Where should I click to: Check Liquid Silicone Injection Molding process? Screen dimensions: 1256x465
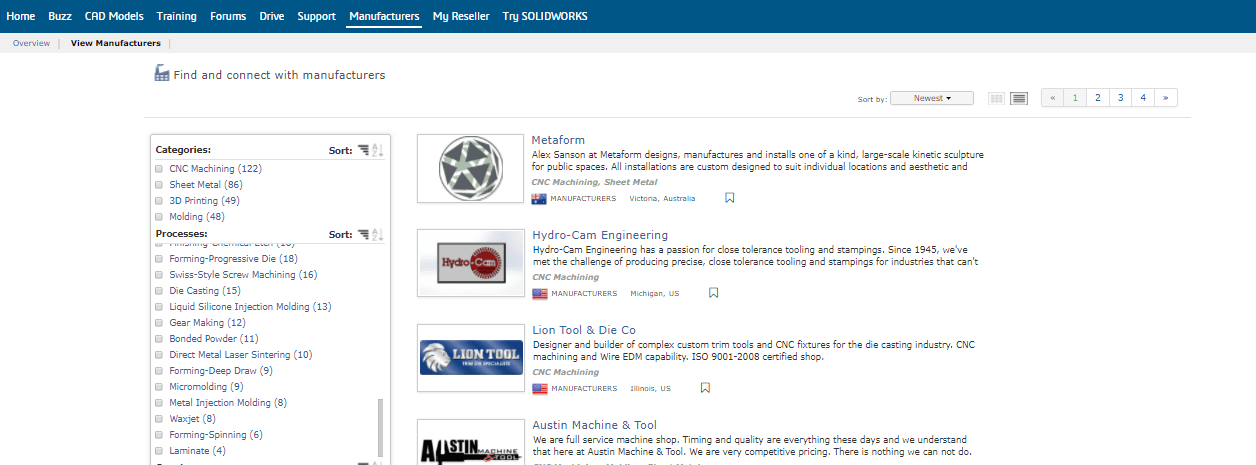click(x=159, y=307)
